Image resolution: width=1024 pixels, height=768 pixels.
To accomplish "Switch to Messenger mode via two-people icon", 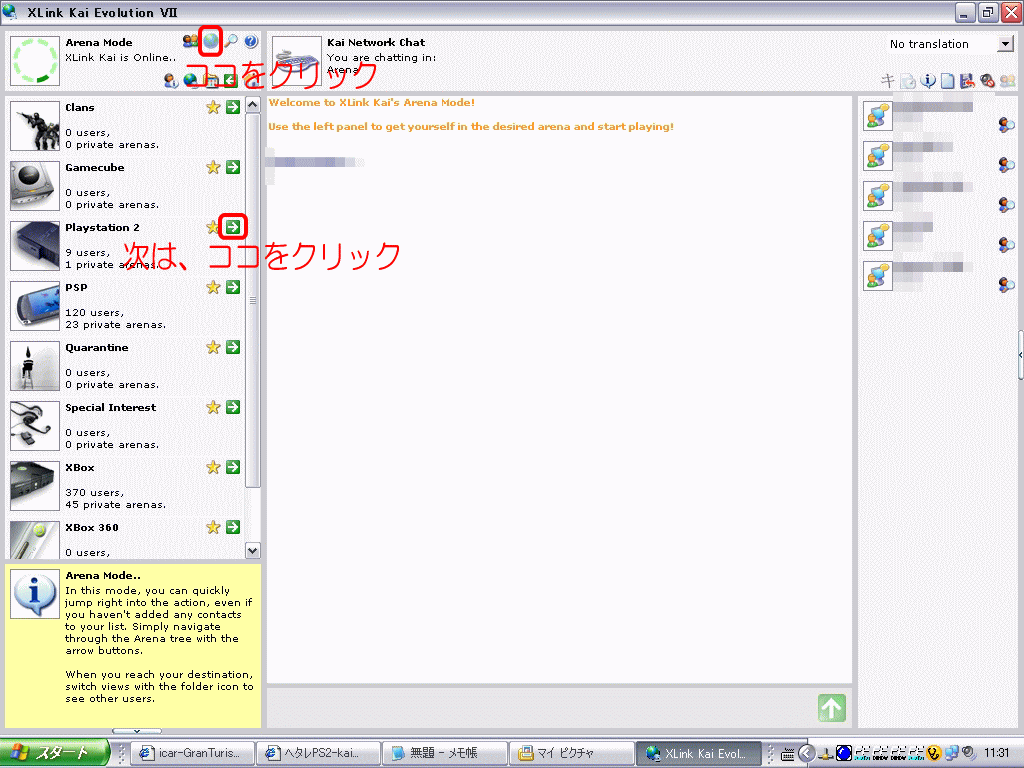I will (190, 41).
